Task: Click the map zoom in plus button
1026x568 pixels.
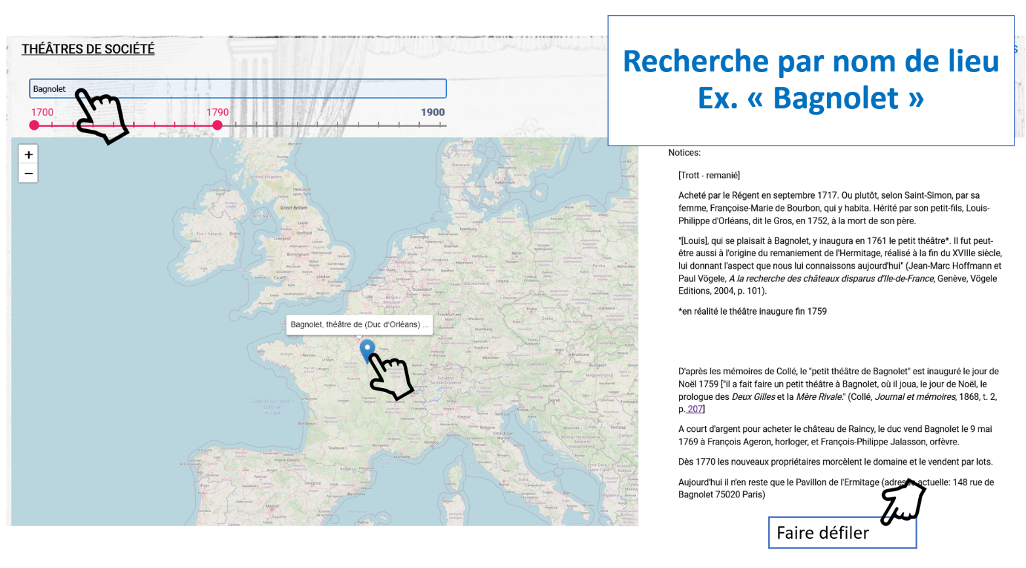Action: (29, 155)
